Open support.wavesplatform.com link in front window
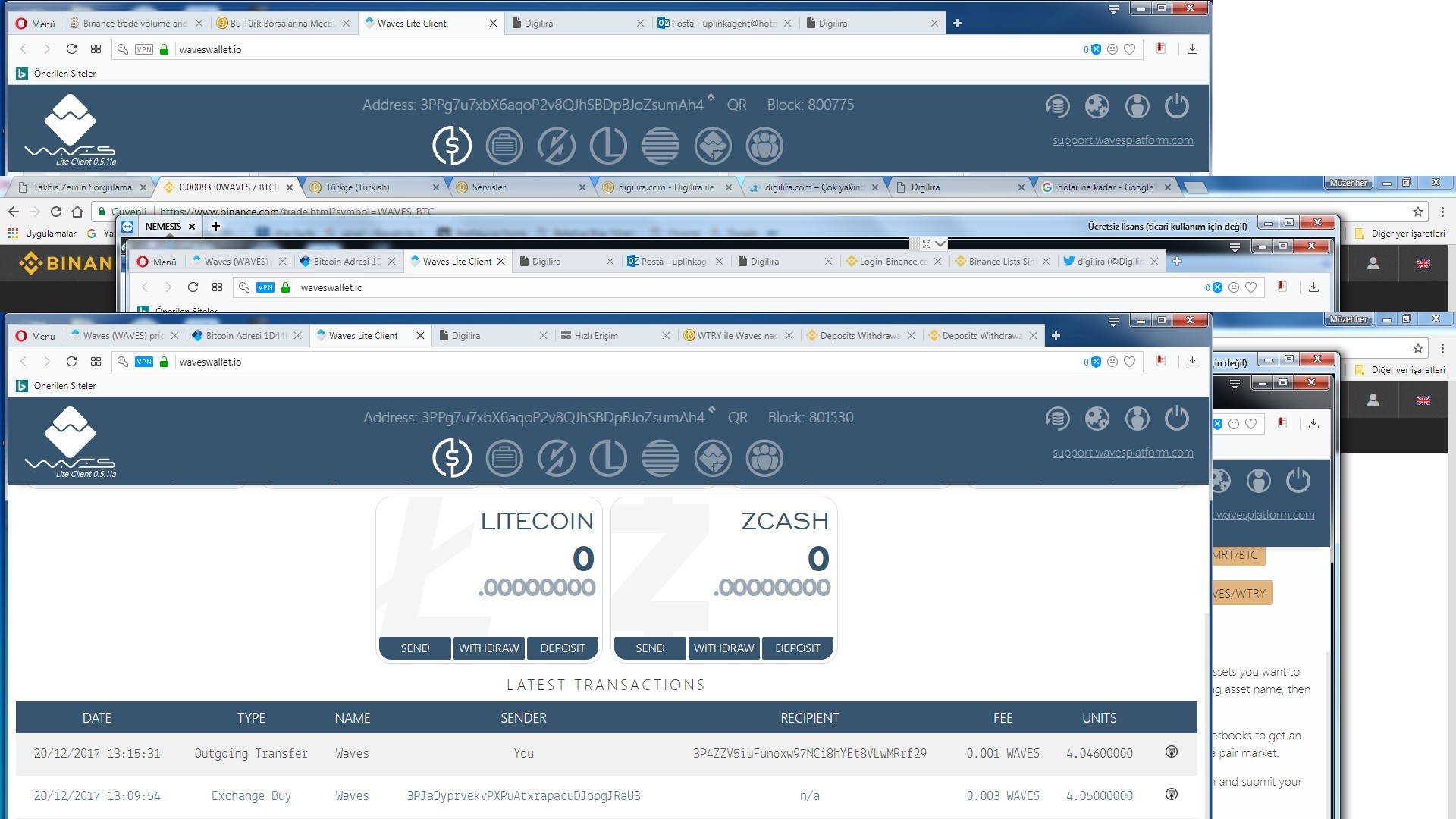The image size is (1456, 819). [1122, 453]
